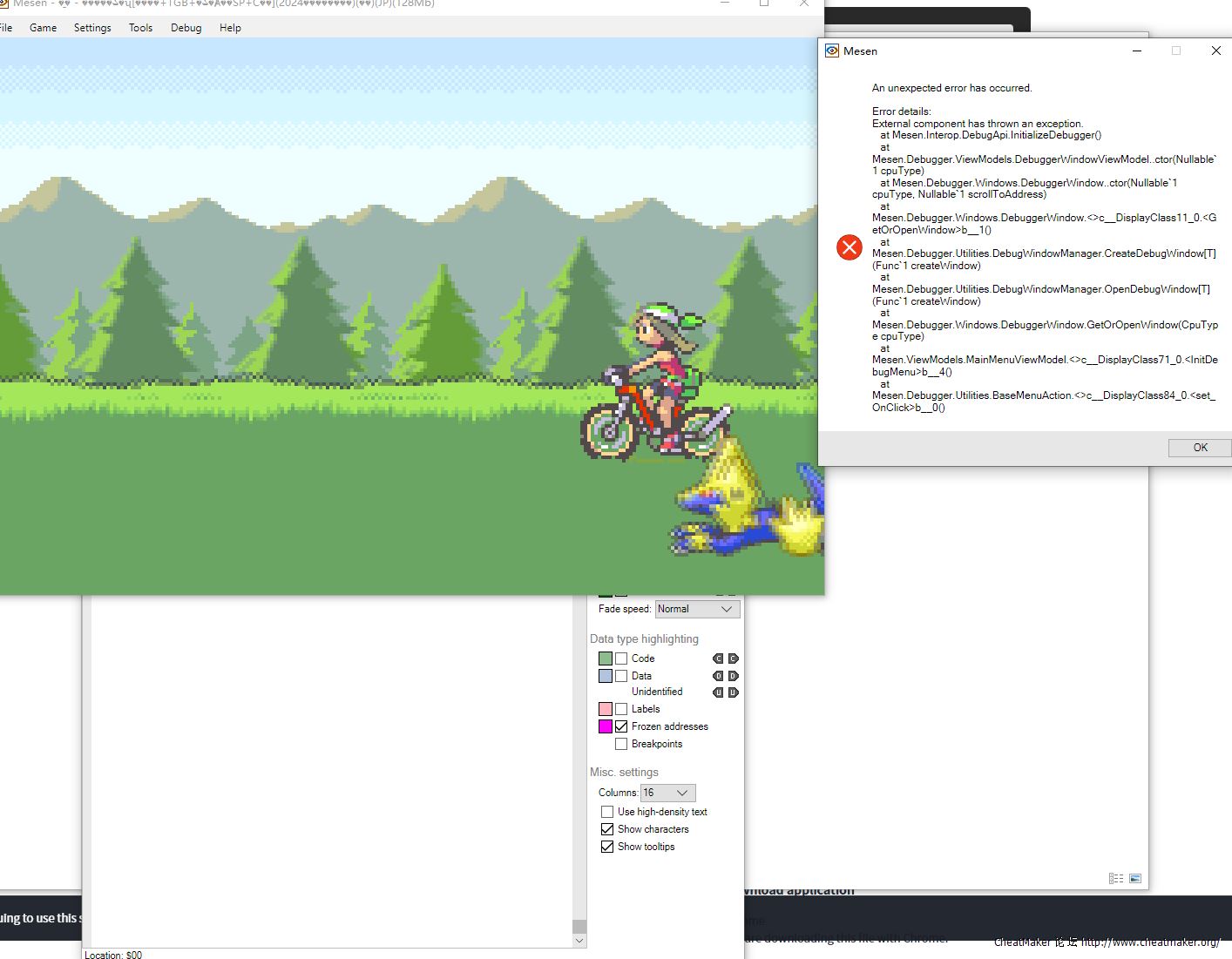The width and height of the screenshot is (1232, 959).
Task: Click the left Unidentified navigation arrow icon
Action: click(718, 692)
